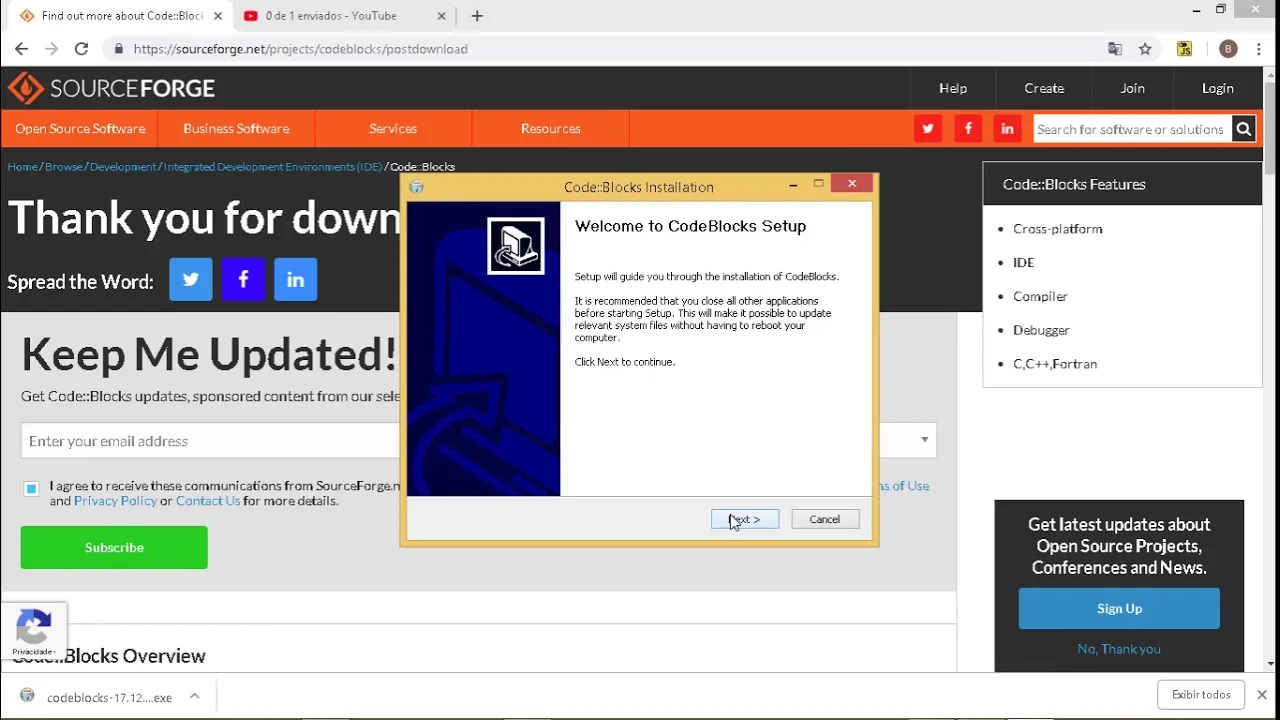Click the Login link in the header
The image size is (1280, 720).
tap(1218, 88)
